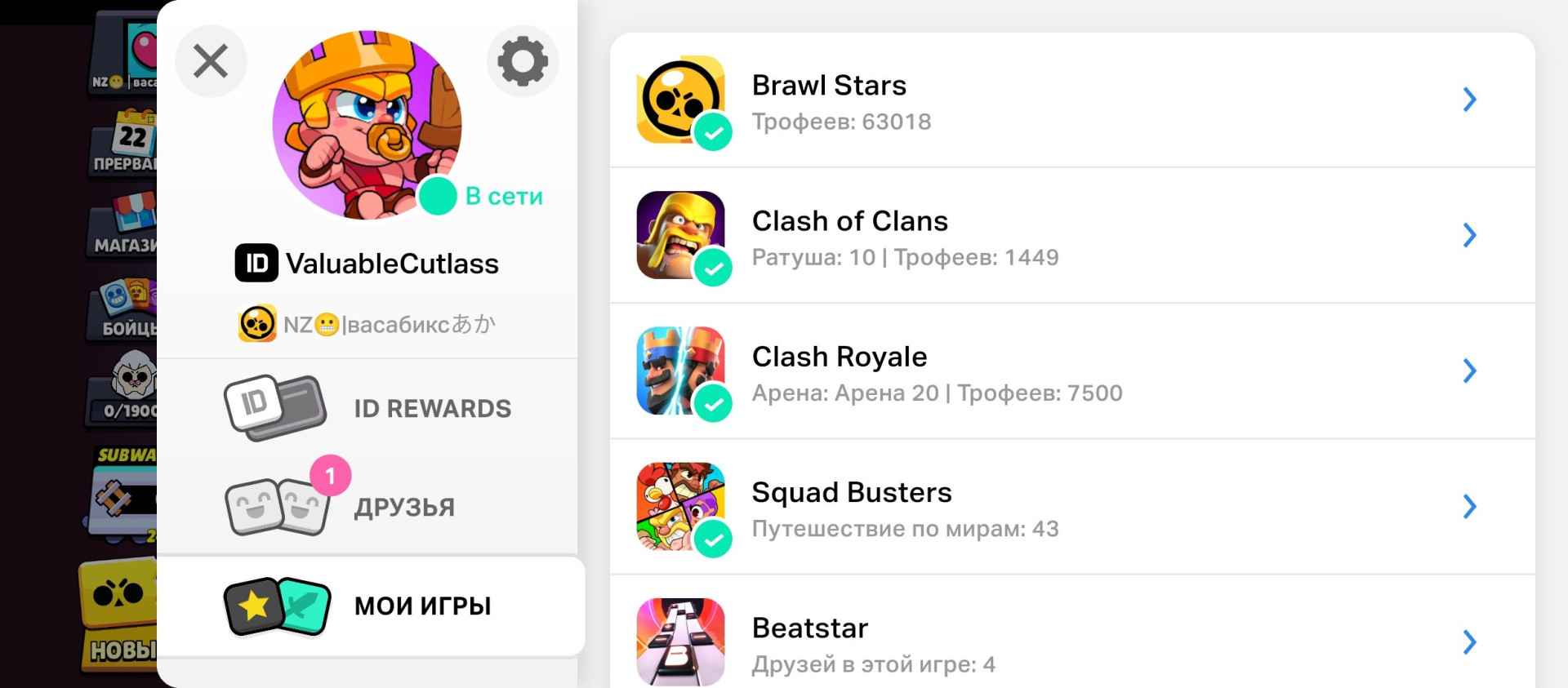Tap the Squad Busters game icon
The height and width of the screenshot is (688, 1568).
pos(681,506)
